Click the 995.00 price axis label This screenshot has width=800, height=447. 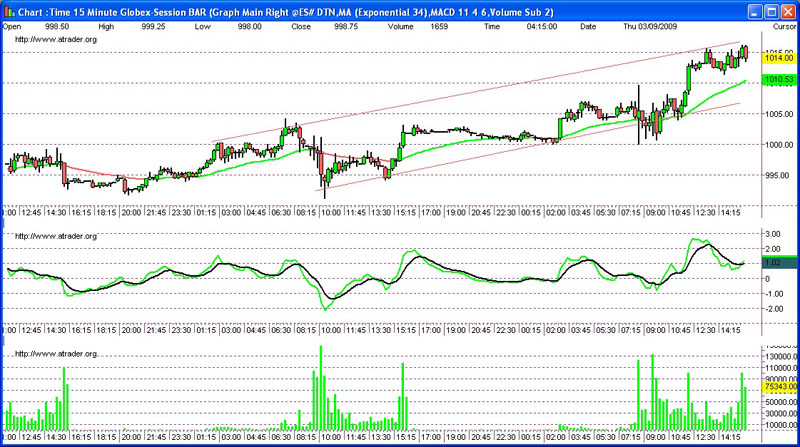tap(777, 176)
